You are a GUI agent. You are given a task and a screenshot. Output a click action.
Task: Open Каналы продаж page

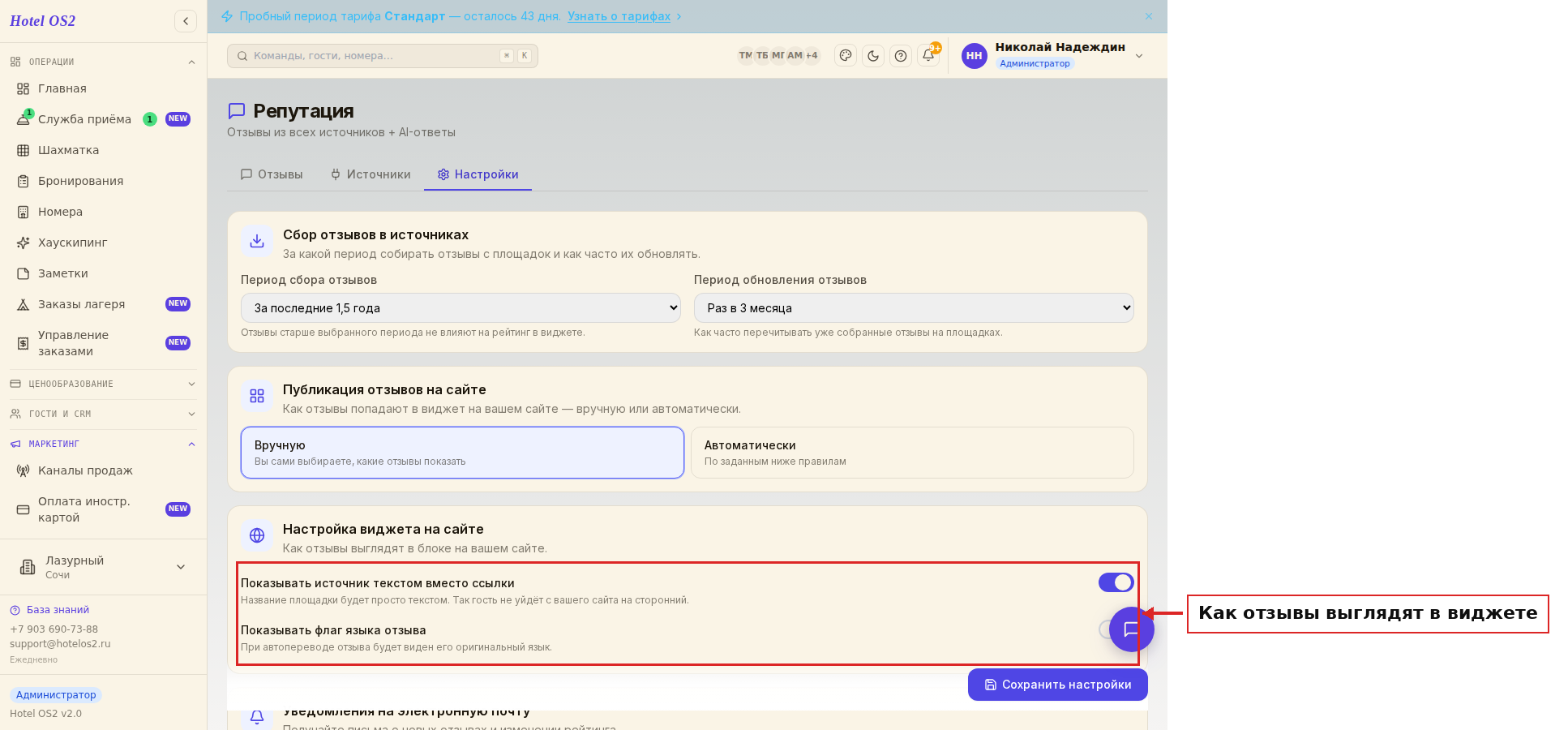pyautogui.click(x=103, y=470)
